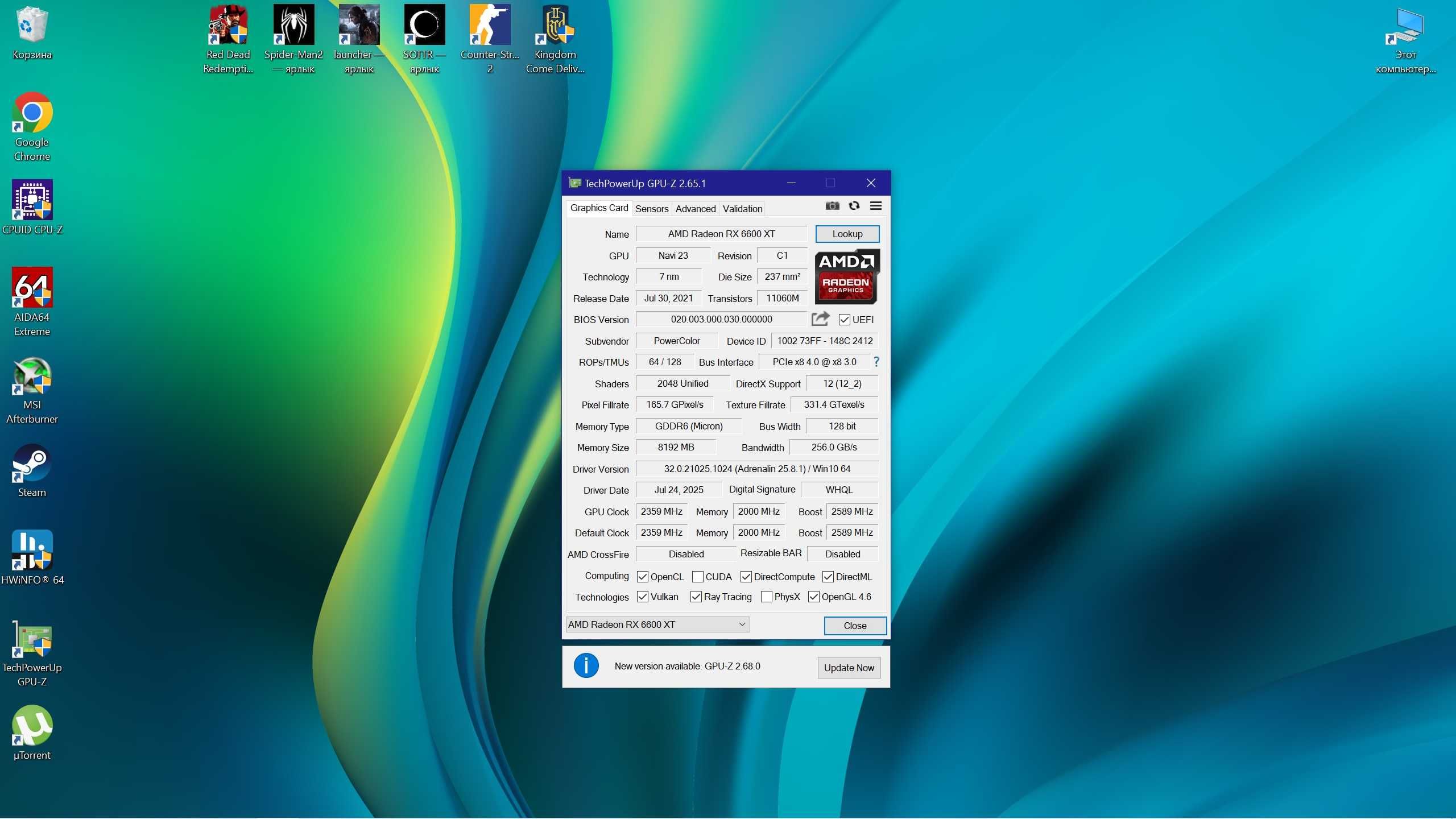
Task: Open Этот компьютер desktop icon
Action: (x=1405, y=40)
